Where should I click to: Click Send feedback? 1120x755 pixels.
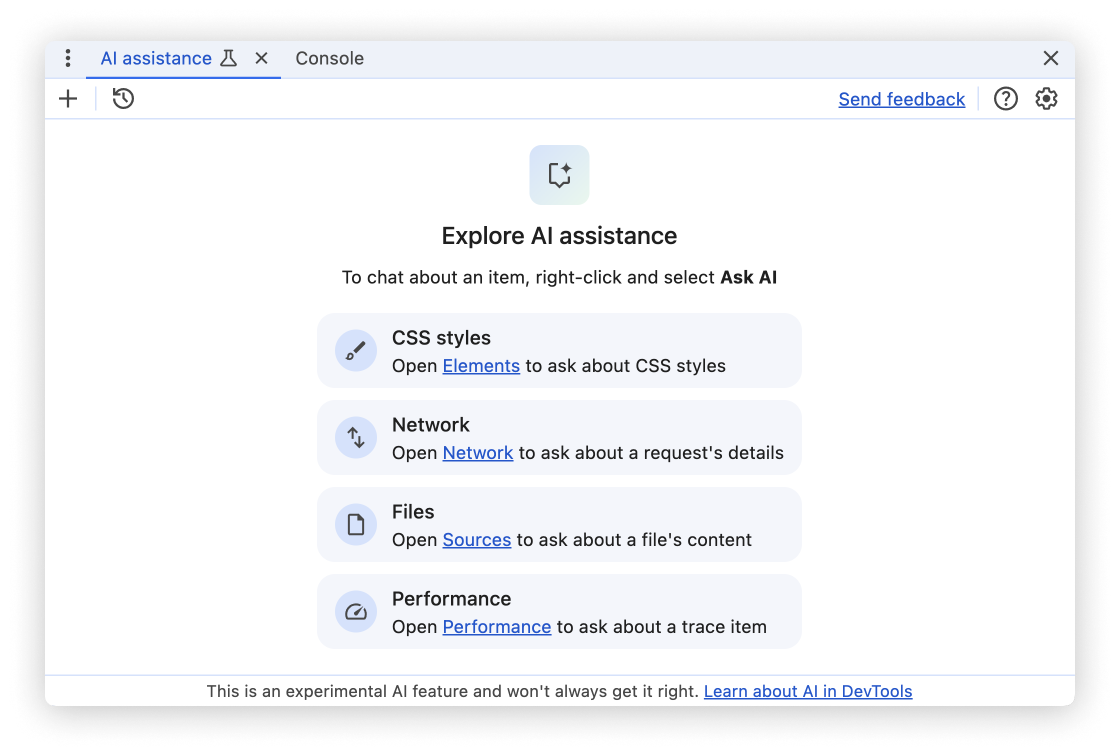click(x=901, y=98)
